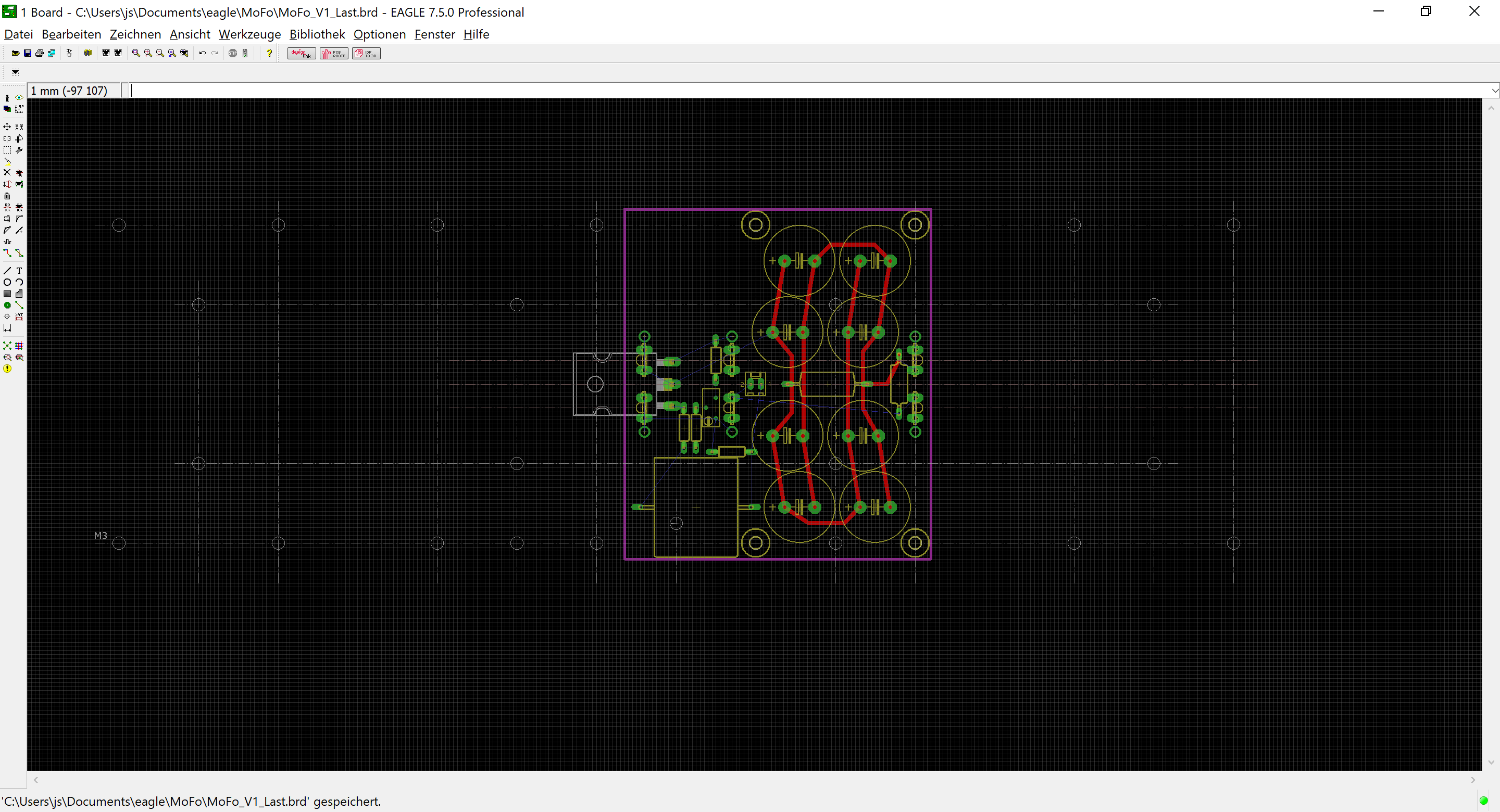This screenshot has width=1500, height=812.
Task: Redo the last undone action
Action: coord(214,53)
